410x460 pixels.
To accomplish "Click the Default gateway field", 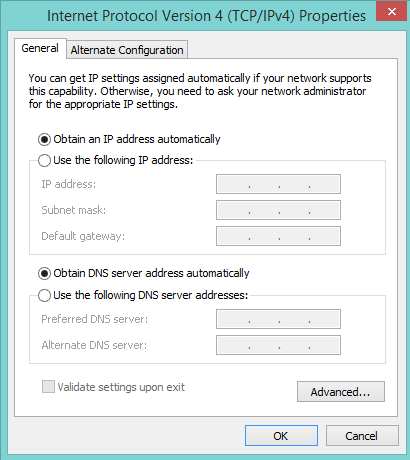I will pyautogui.click(x=278, y=236).
